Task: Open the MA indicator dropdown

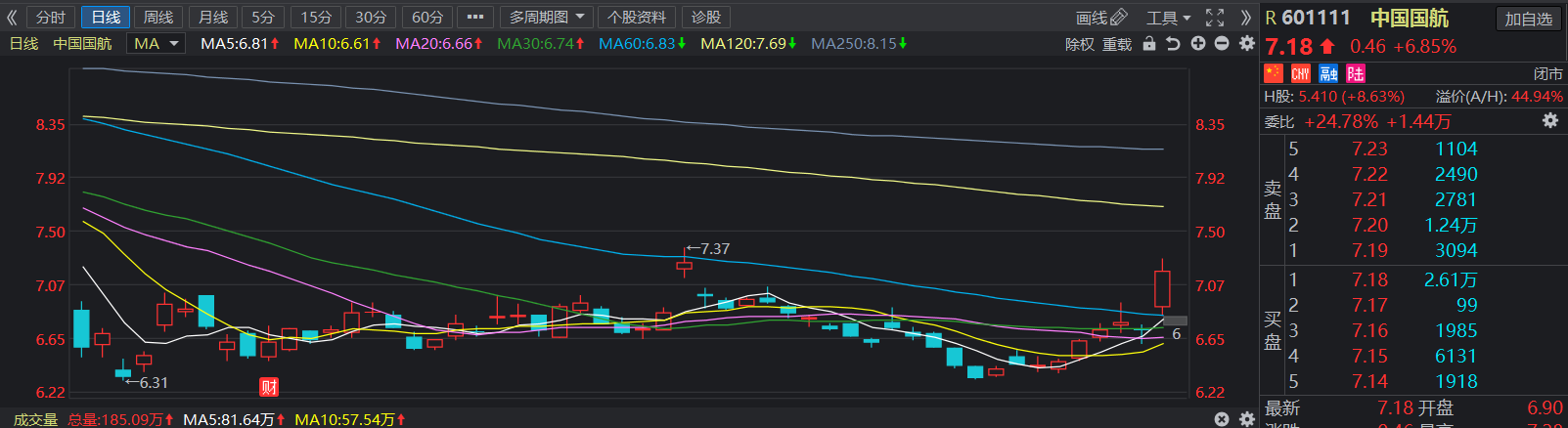Action: pyautogui.click(x=157, y=44)
